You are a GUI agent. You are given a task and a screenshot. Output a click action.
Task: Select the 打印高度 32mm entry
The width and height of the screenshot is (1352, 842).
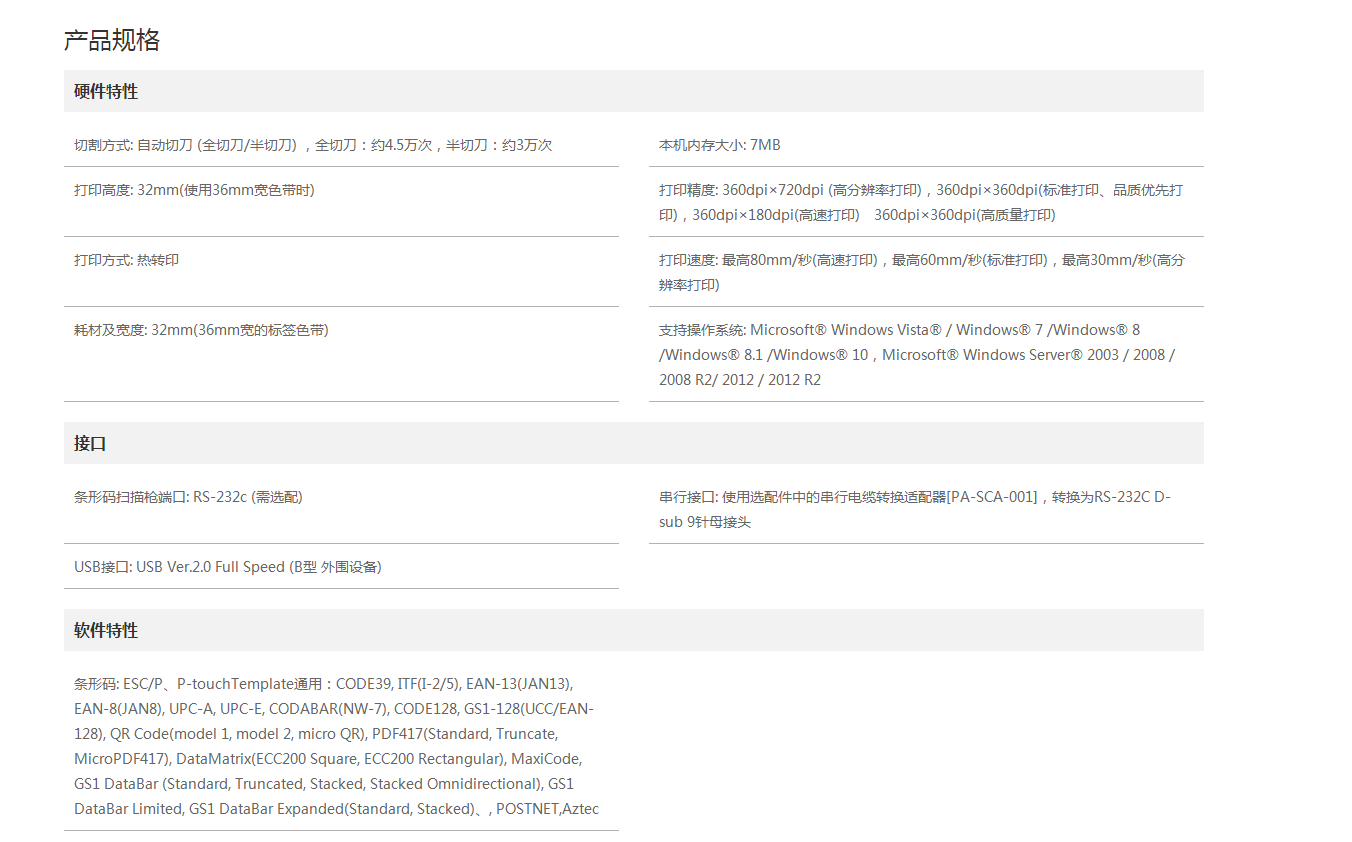coord(194,190)
